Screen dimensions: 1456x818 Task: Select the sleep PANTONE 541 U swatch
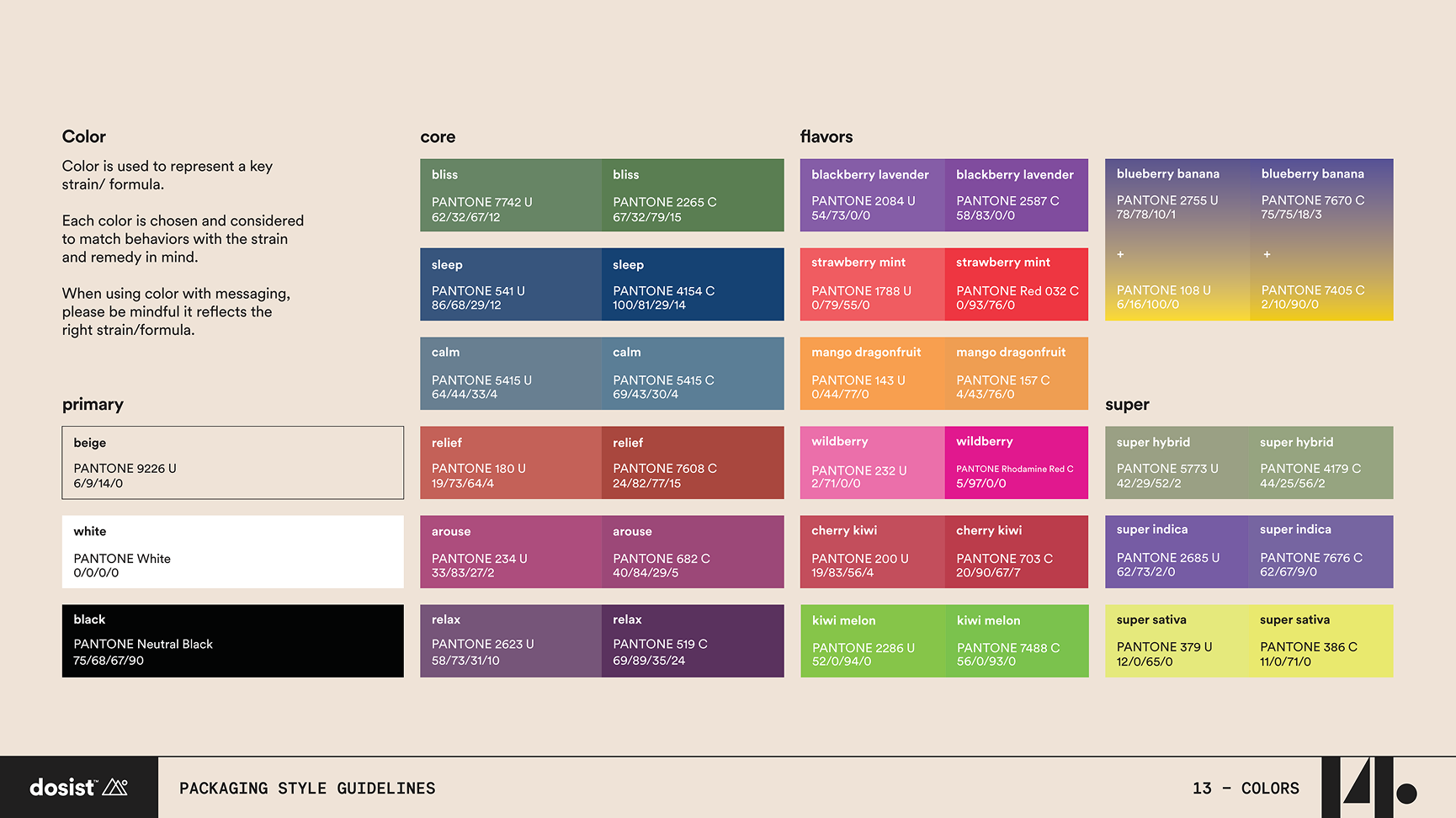pos(511,284)
